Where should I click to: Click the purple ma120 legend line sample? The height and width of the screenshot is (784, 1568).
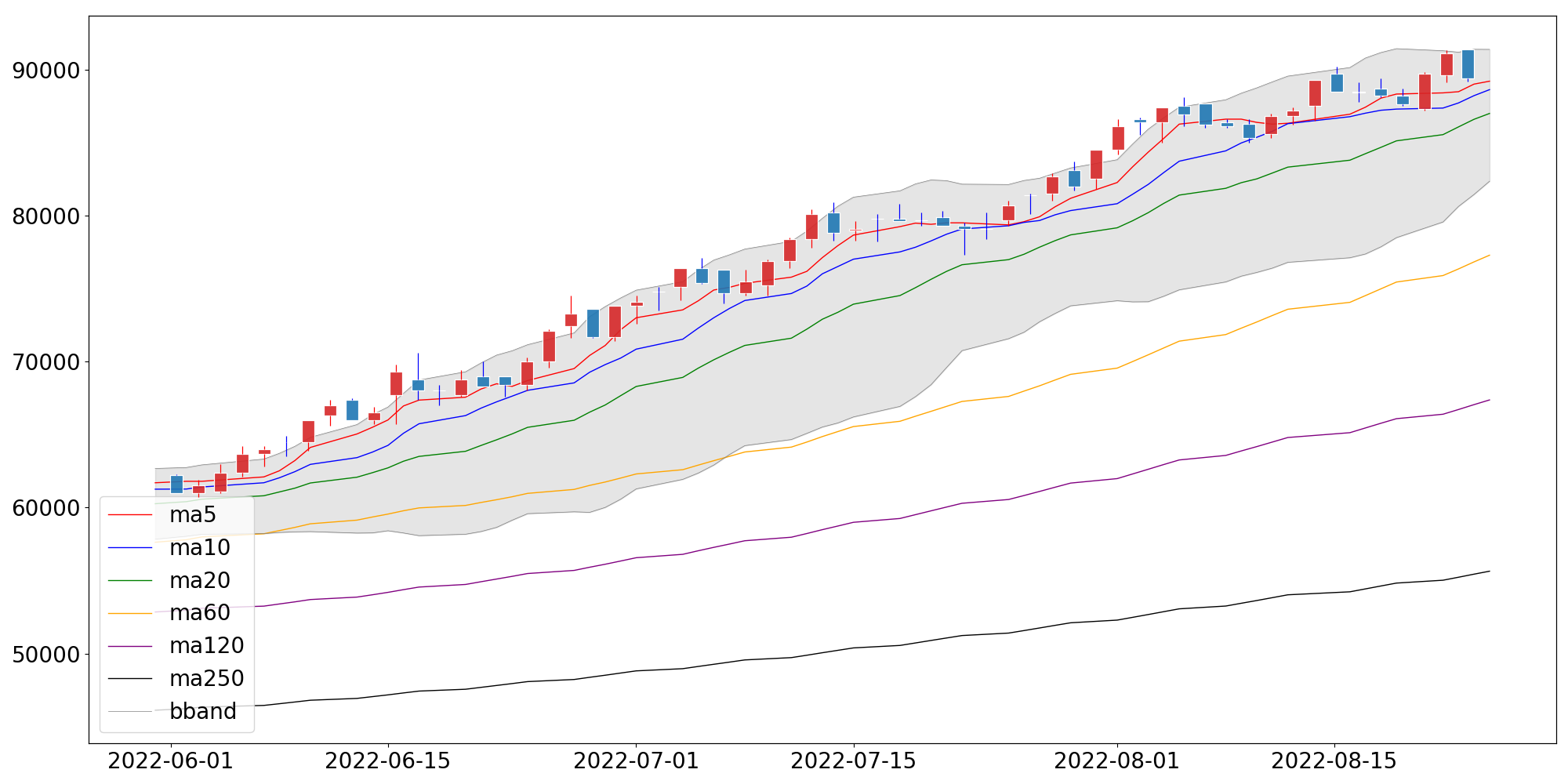[x=130, y=646]
